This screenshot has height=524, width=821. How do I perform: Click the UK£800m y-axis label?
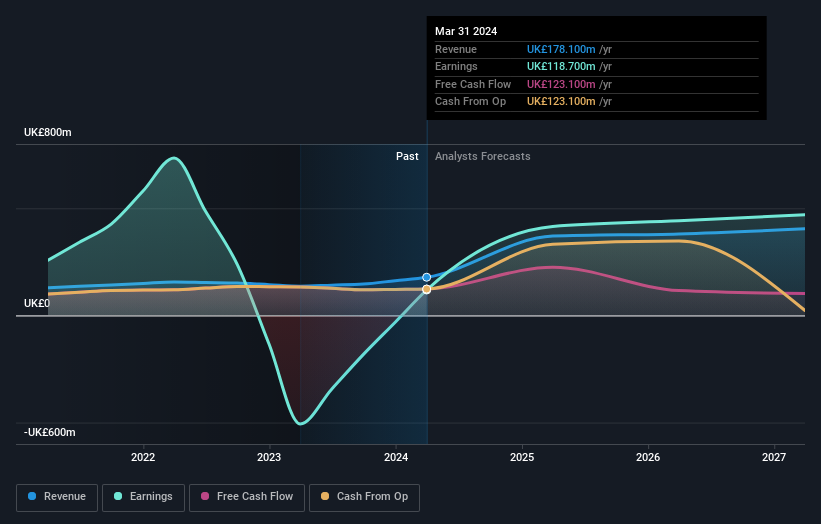coord(48,132)
